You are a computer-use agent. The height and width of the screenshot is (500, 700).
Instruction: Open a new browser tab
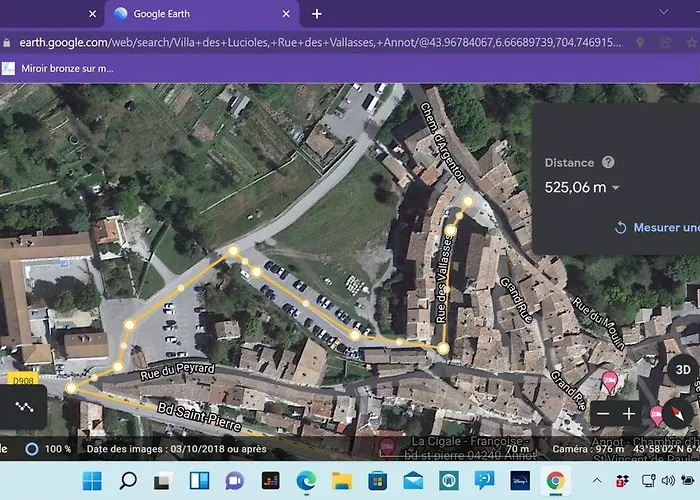(317, 14)
